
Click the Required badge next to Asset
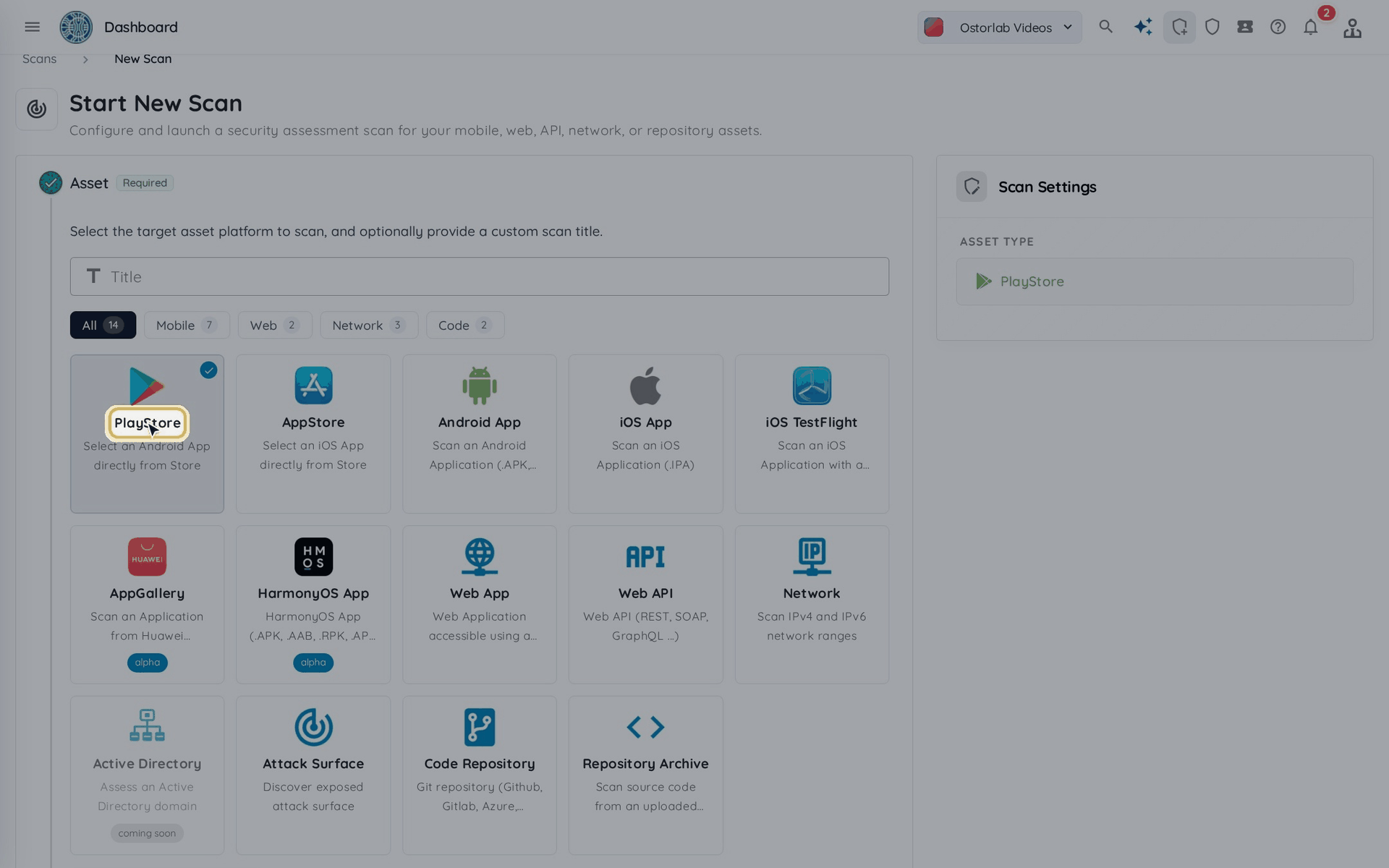[145, 183]
